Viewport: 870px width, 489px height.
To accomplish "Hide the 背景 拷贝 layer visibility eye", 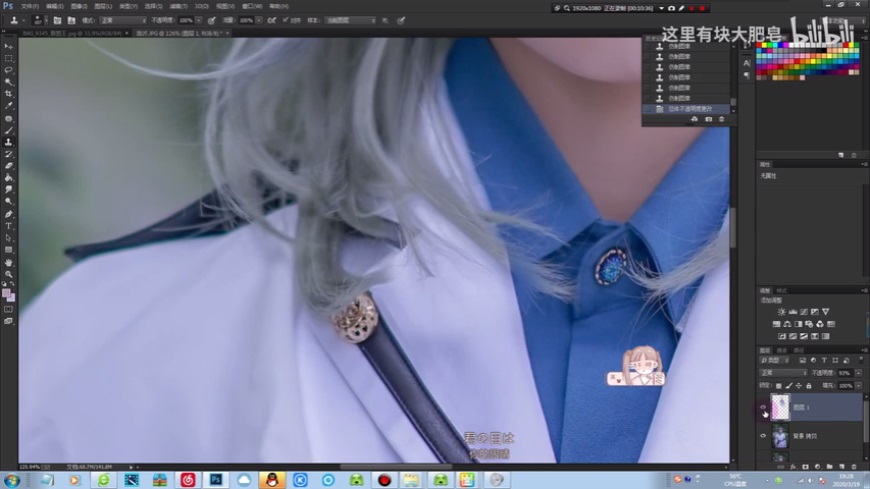I will click(763, 436).
